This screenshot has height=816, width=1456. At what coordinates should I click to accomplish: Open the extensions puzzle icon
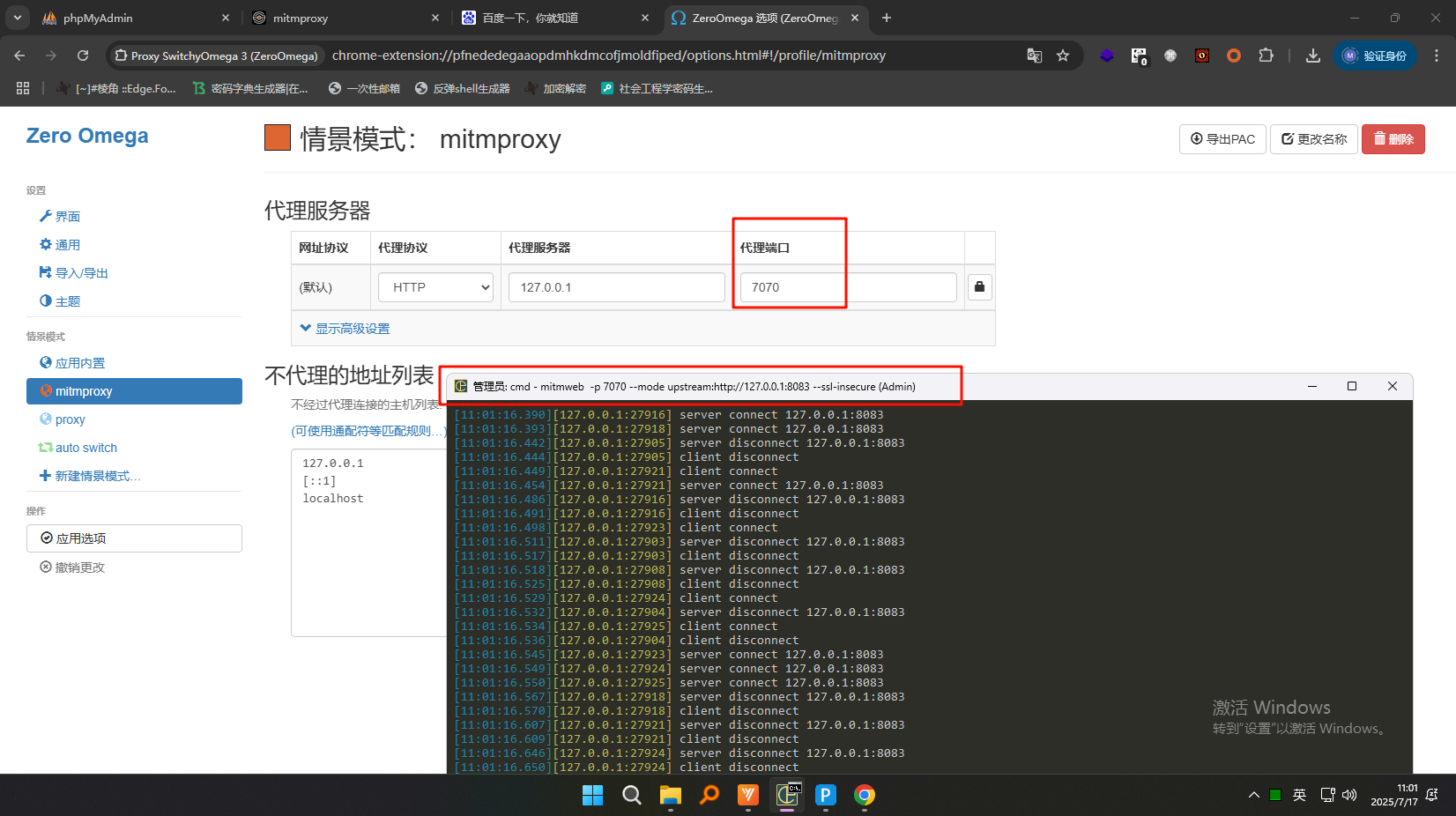tap(1266, 56)
